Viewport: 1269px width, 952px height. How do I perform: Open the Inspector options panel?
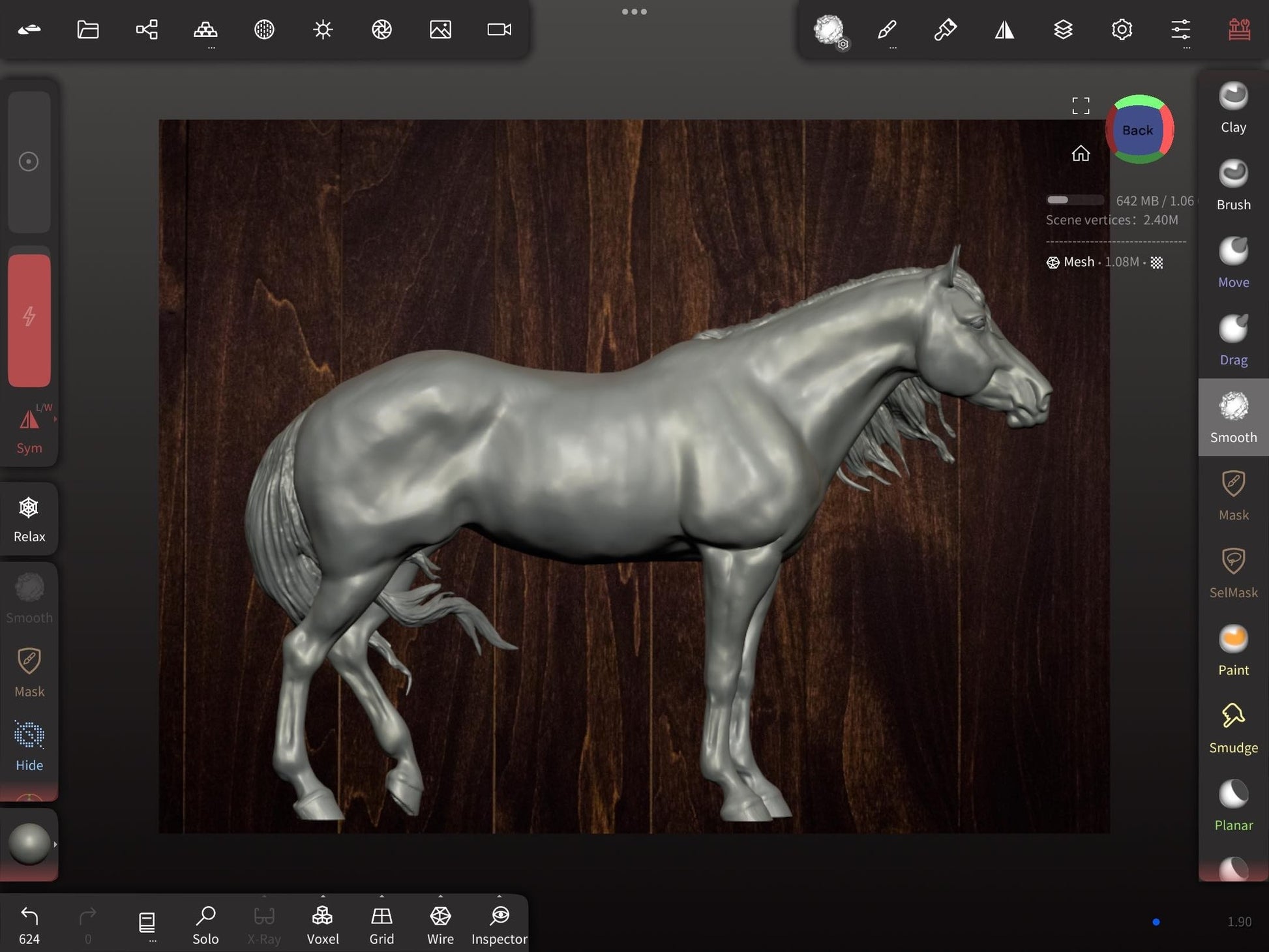500,897
